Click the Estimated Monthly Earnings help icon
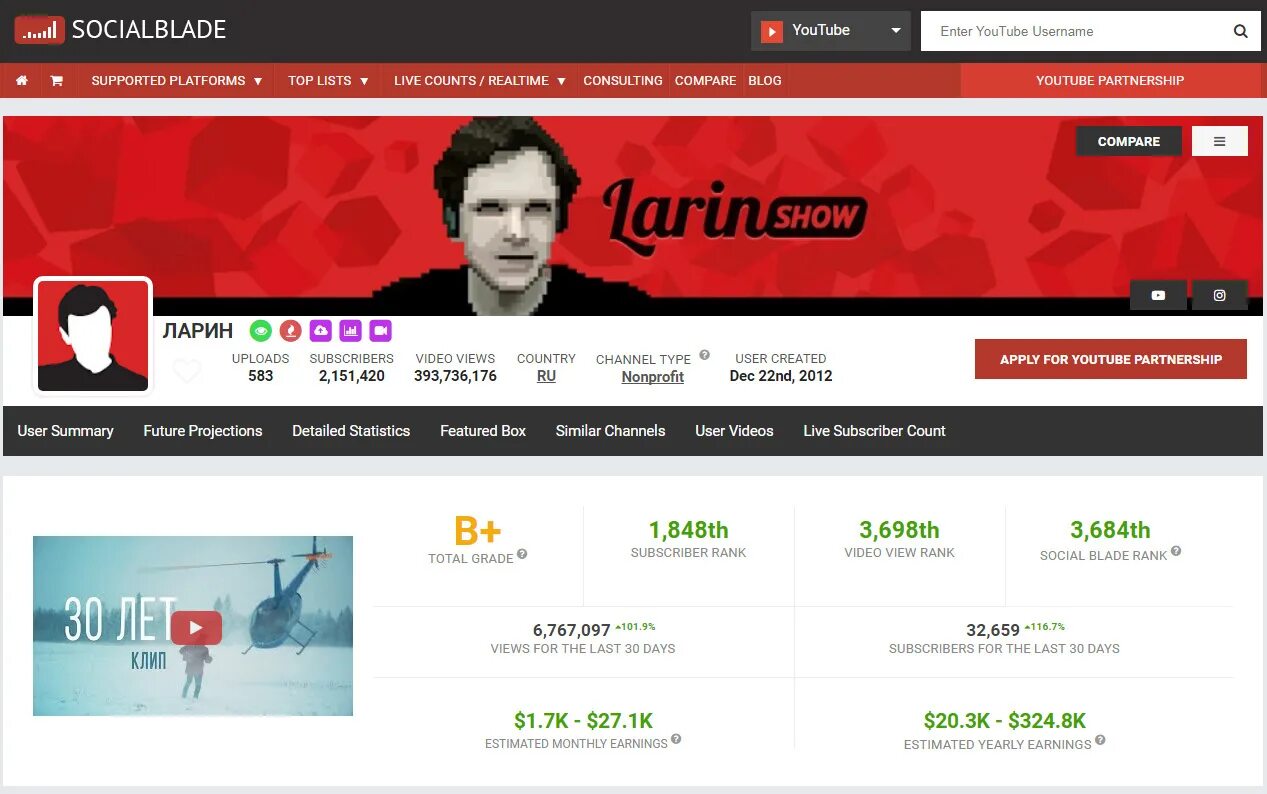The image size is (1267, 794). 676,739
